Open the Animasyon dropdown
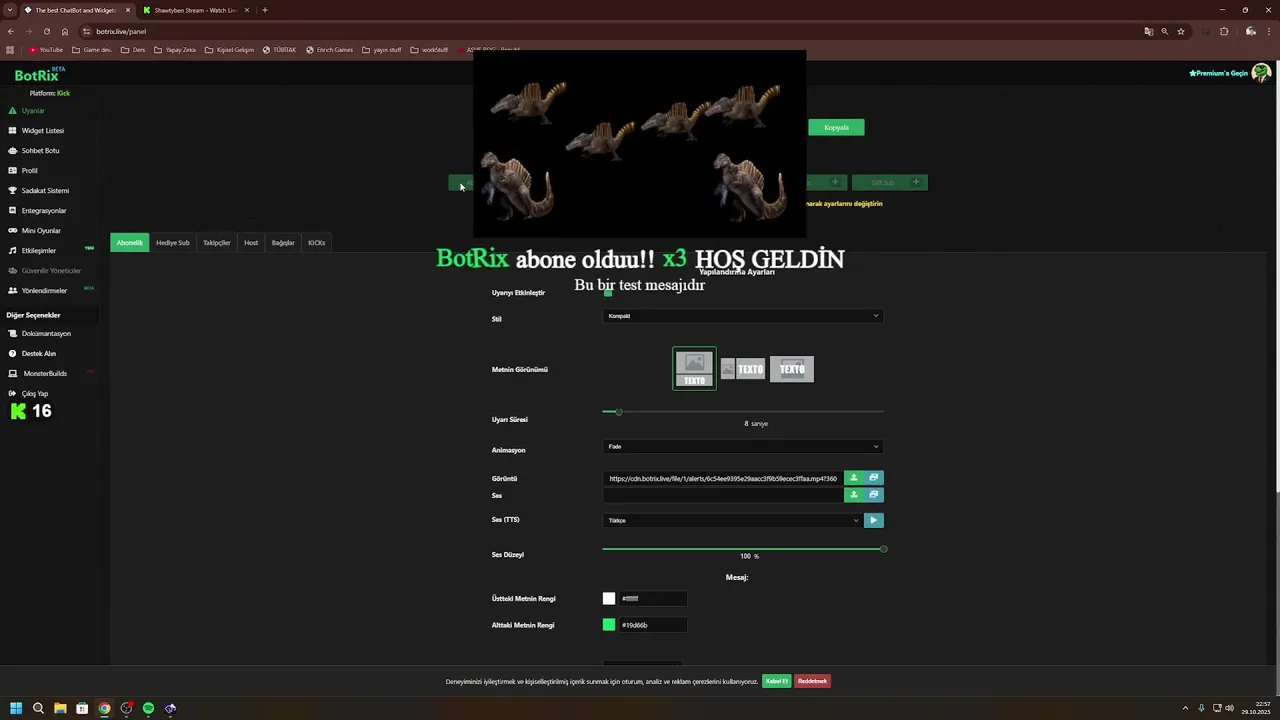The width and height of the screenshot is (1280, 720). coord(743,447)
